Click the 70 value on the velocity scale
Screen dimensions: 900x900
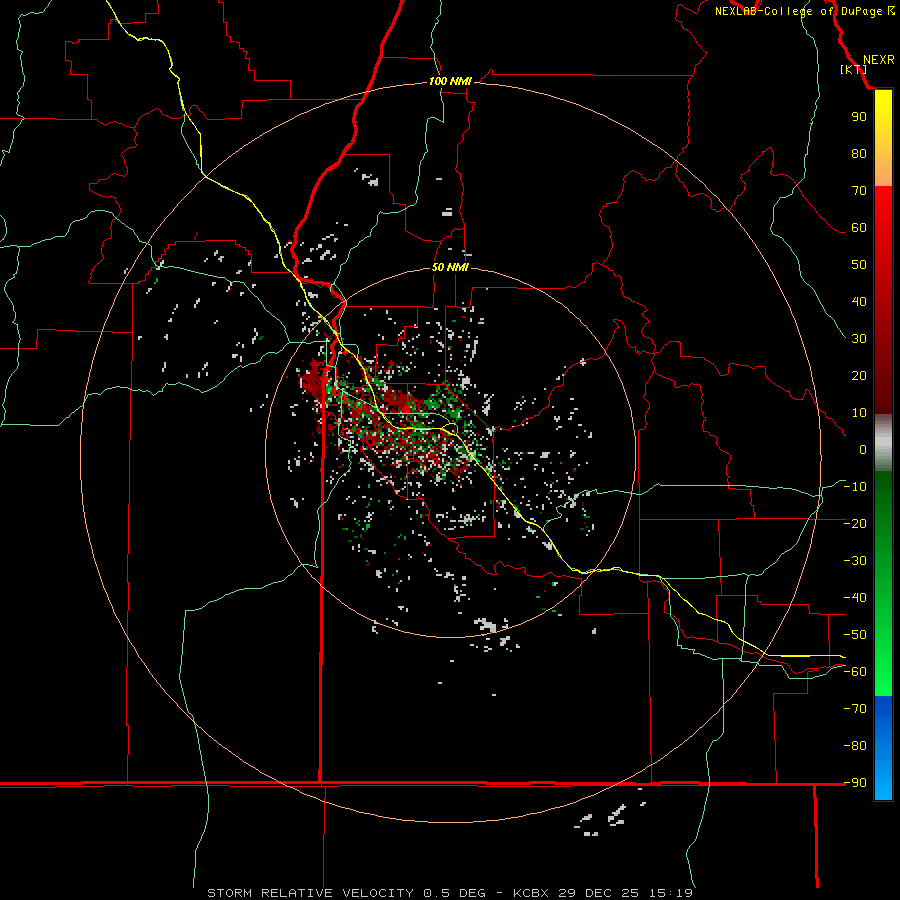[859, 191]
